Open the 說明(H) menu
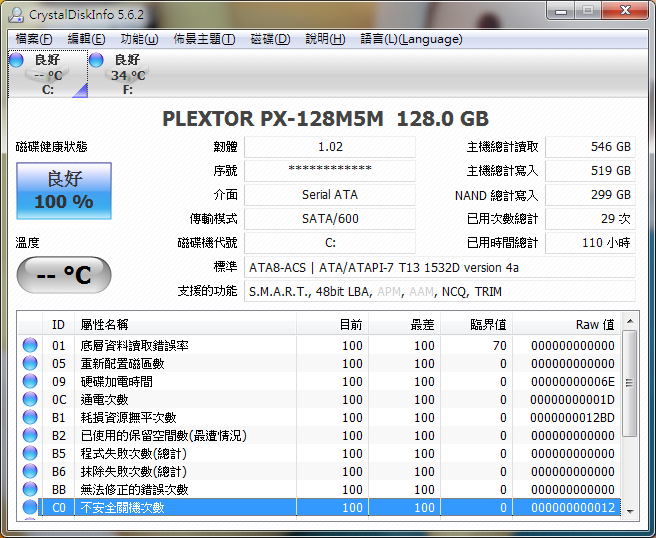The image size is (656, 538). coord(325,39)
